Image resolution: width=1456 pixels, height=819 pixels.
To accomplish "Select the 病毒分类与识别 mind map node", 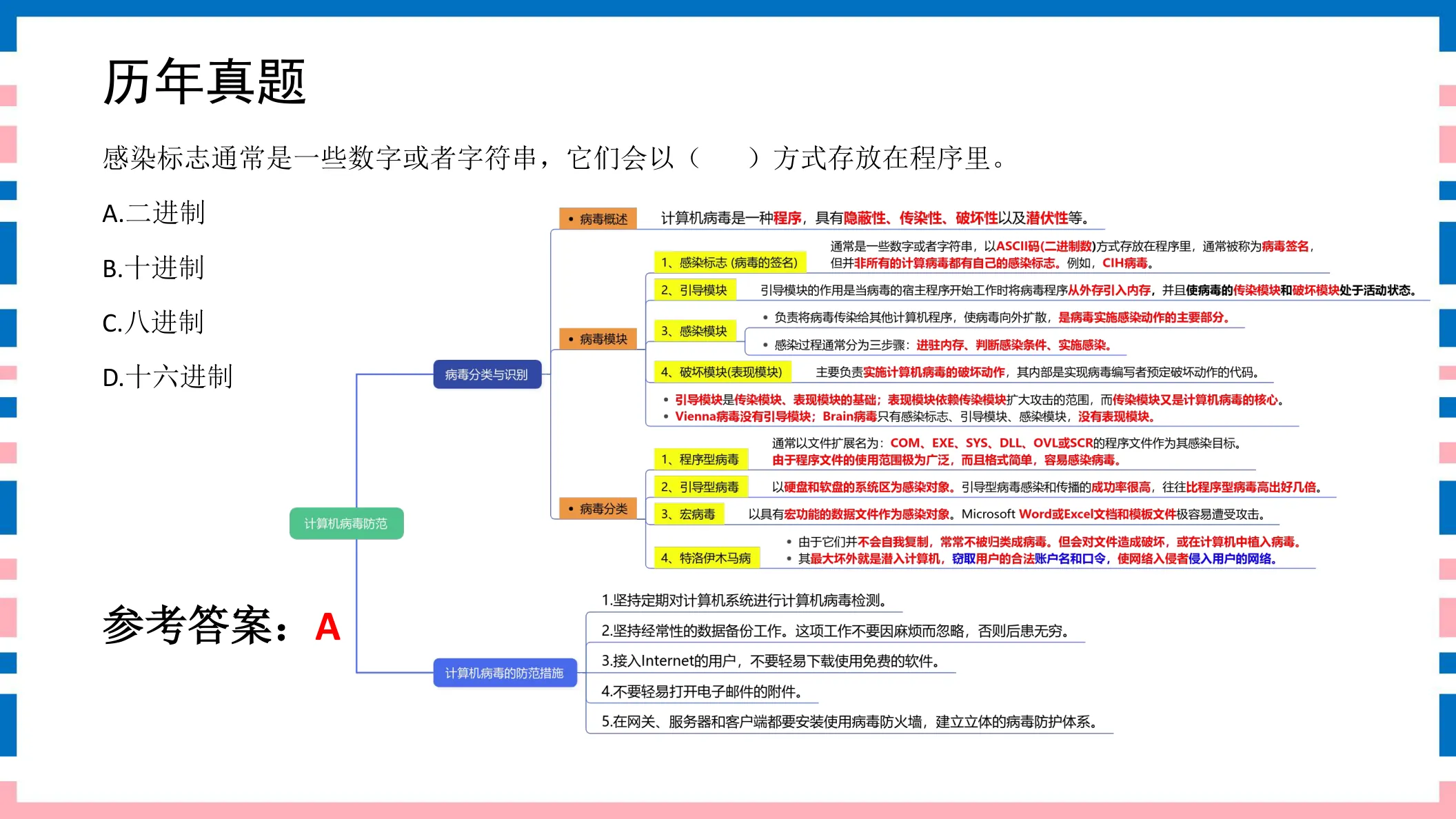I will pyautogui.click(x=487, y=374).
